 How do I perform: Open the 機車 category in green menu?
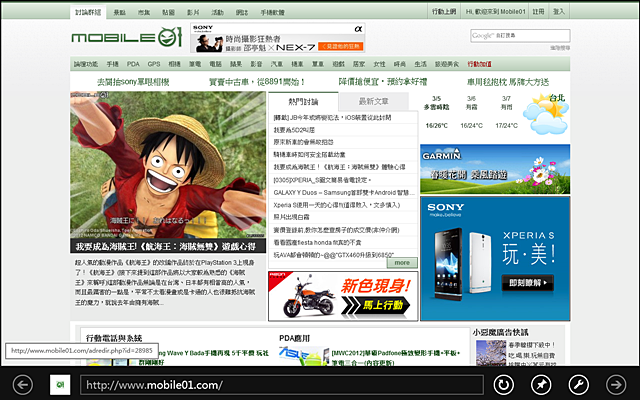click(297, 64)
